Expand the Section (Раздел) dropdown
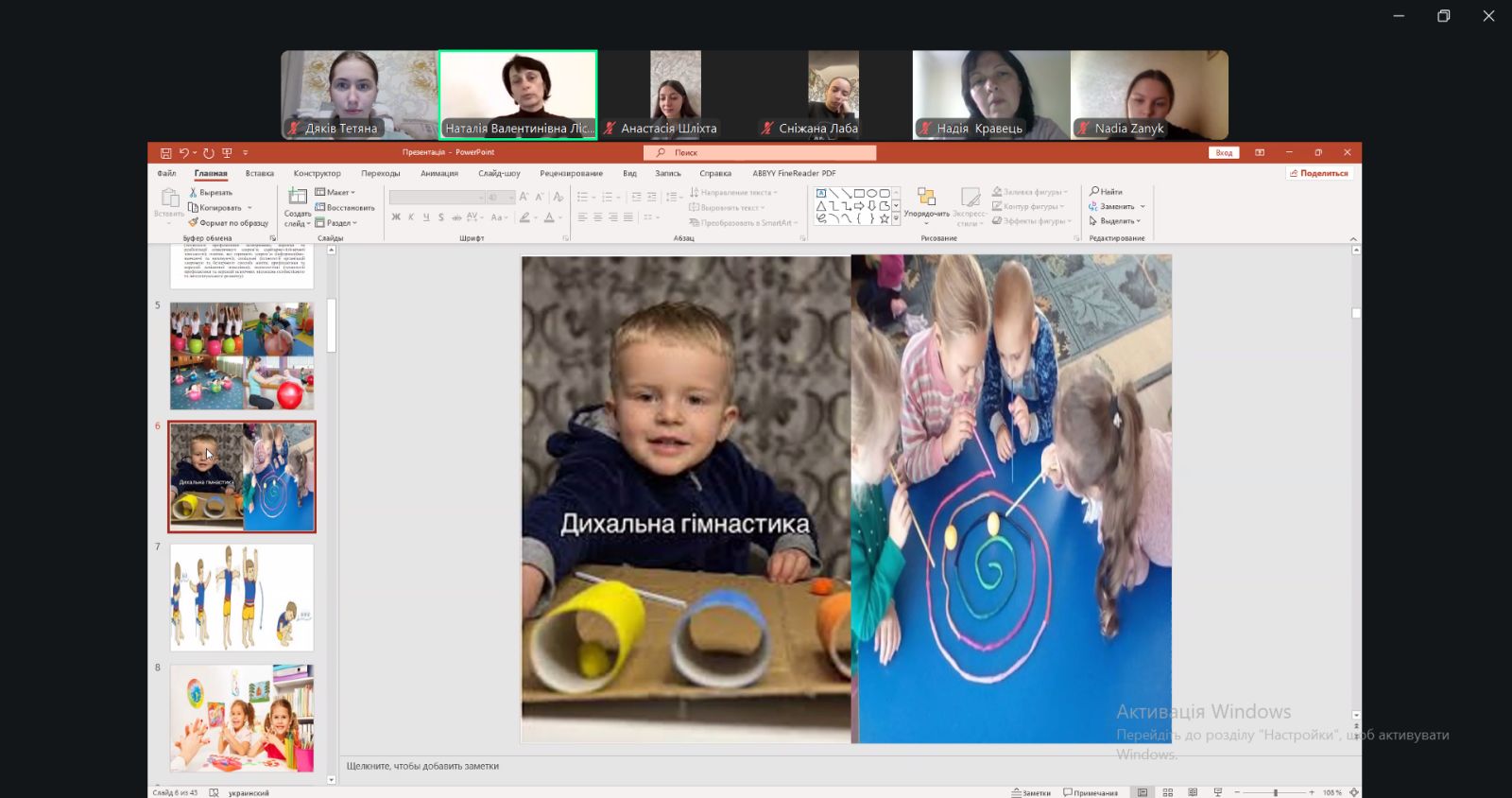 point(336,223)
